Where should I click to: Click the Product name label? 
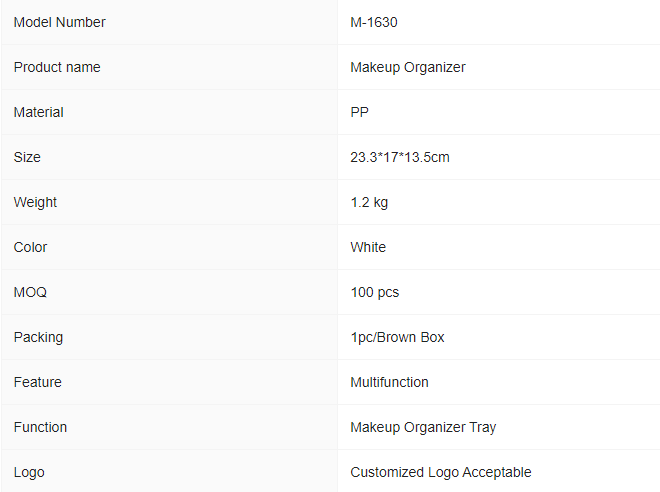57,67
